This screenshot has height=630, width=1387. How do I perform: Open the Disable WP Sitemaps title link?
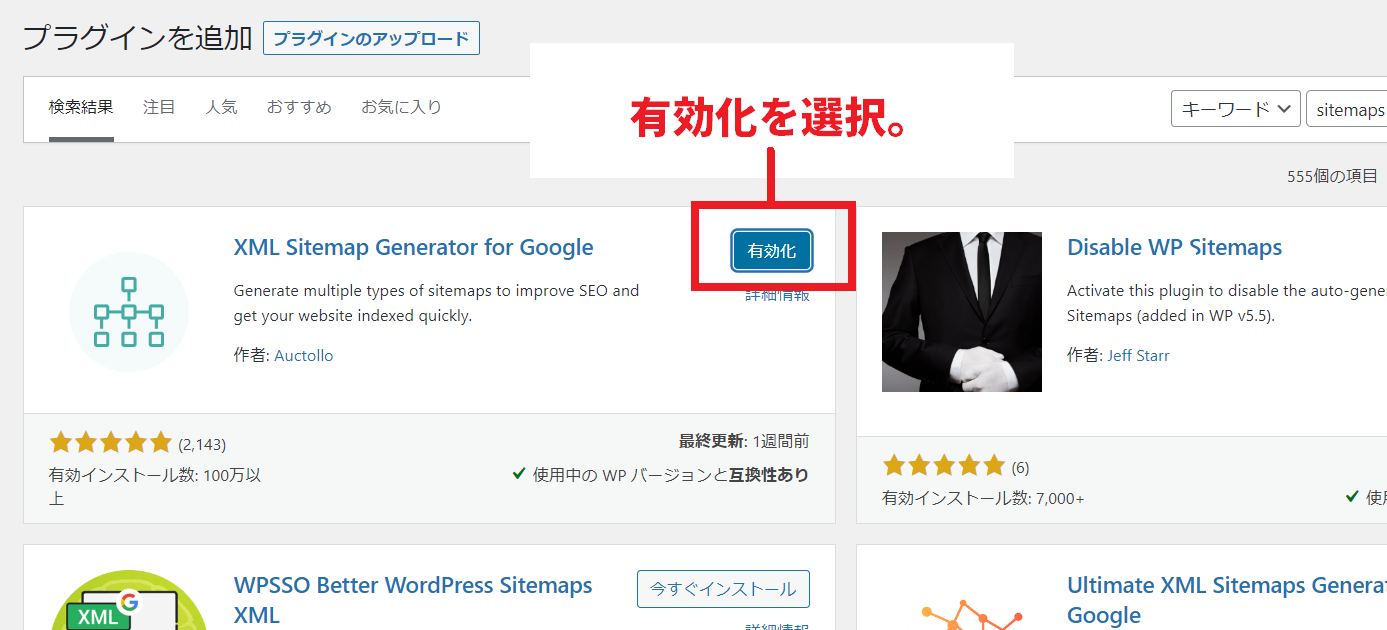point(1174,247)
